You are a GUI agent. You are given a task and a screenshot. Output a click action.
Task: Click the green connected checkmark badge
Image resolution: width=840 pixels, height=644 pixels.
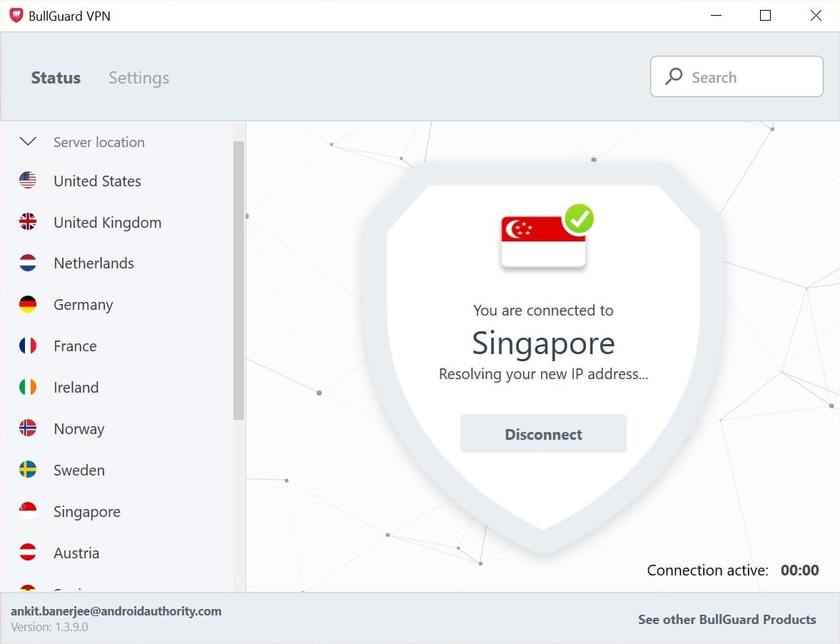pos(579,219)
